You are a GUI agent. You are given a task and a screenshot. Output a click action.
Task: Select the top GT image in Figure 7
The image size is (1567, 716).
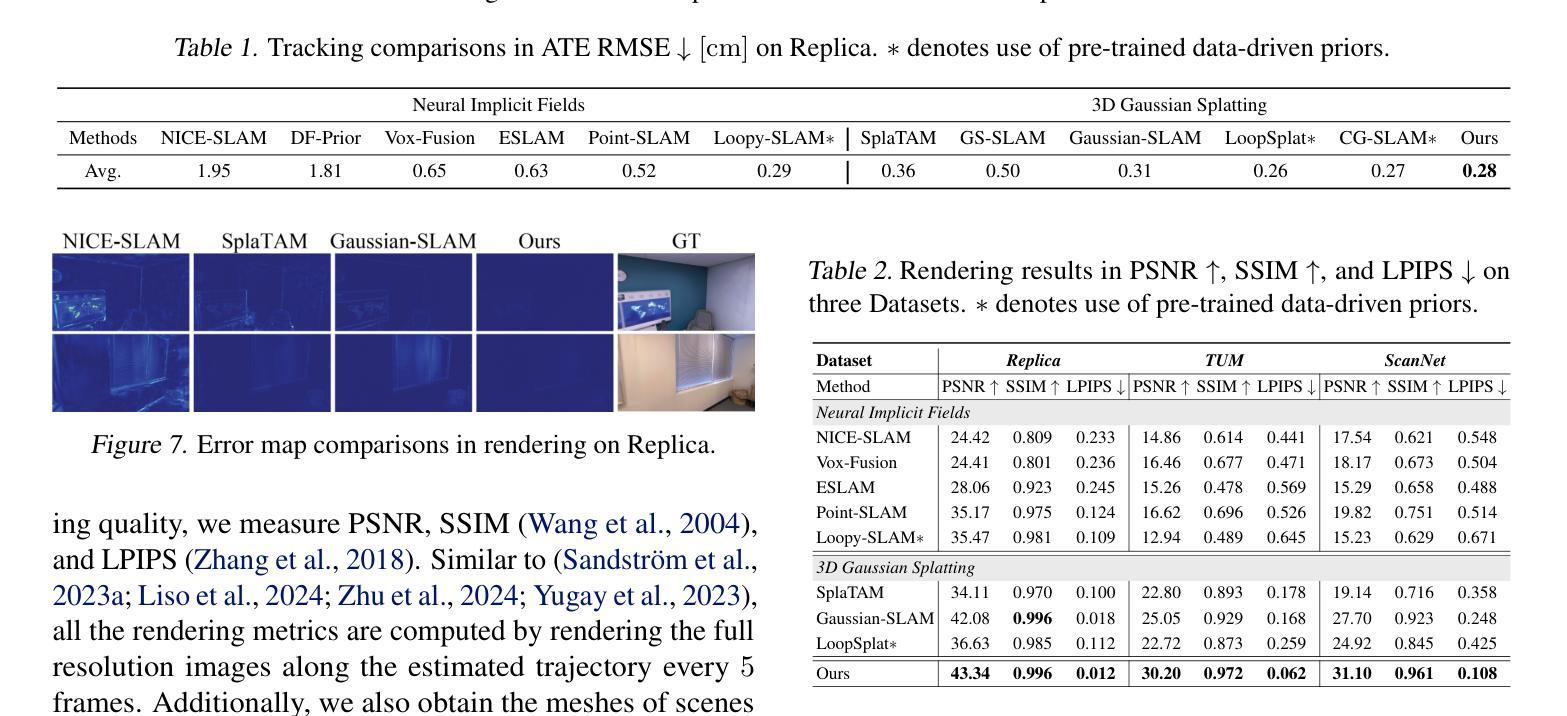pyautogui.click(x=686, y=292)
